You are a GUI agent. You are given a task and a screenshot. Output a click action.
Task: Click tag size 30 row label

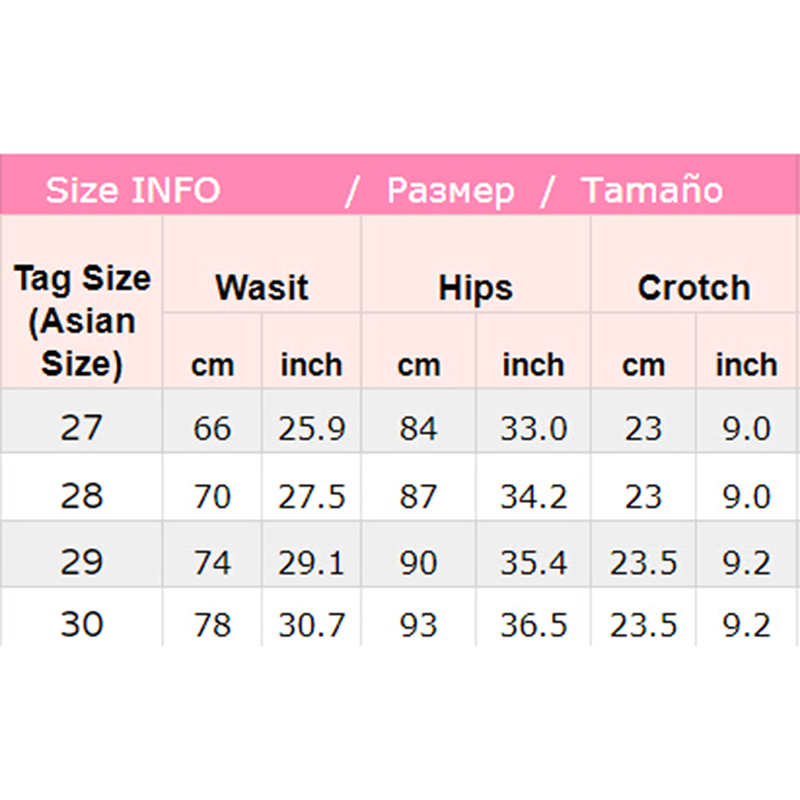pyautogui.click(x=81, y=625)
